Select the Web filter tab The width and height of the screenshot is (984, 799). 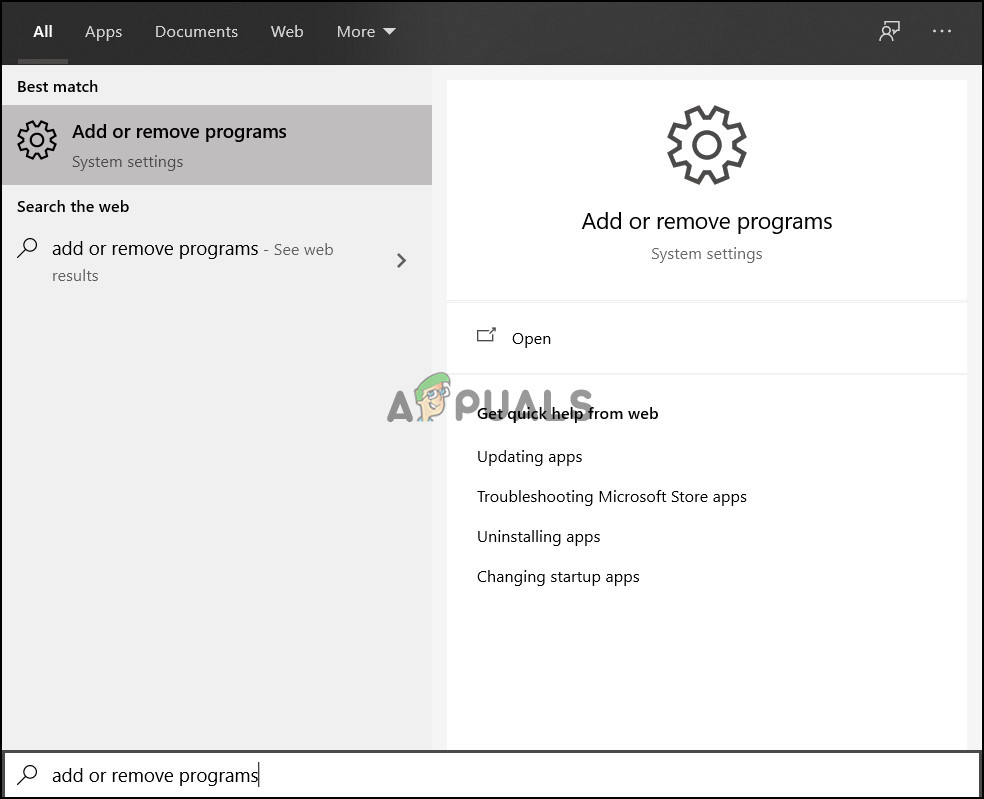pos(287,32)
